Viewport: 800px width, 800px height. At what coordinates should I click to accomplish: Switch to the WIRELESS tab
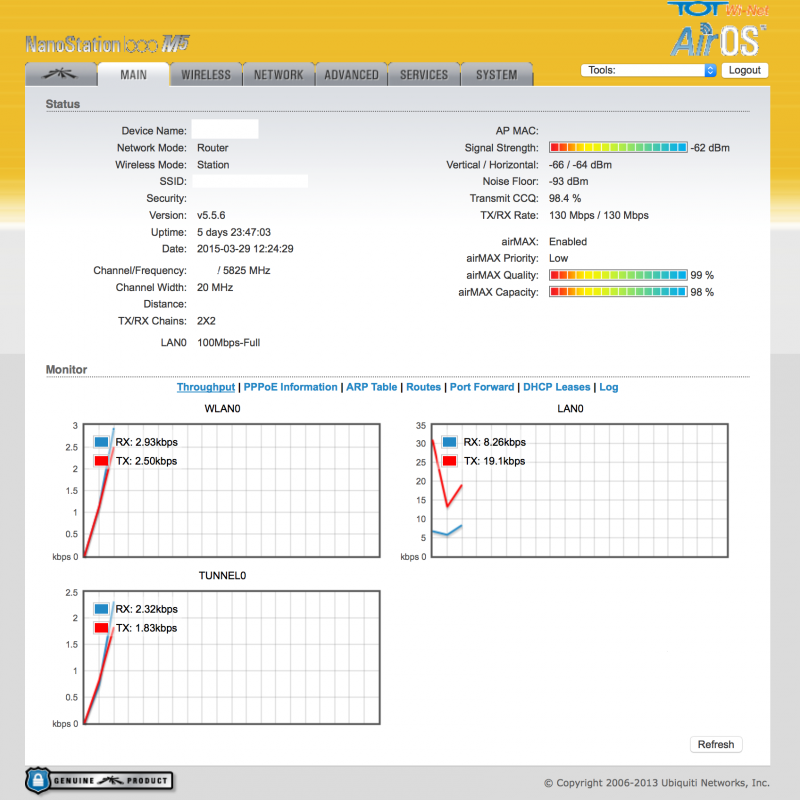coord(206,75)
